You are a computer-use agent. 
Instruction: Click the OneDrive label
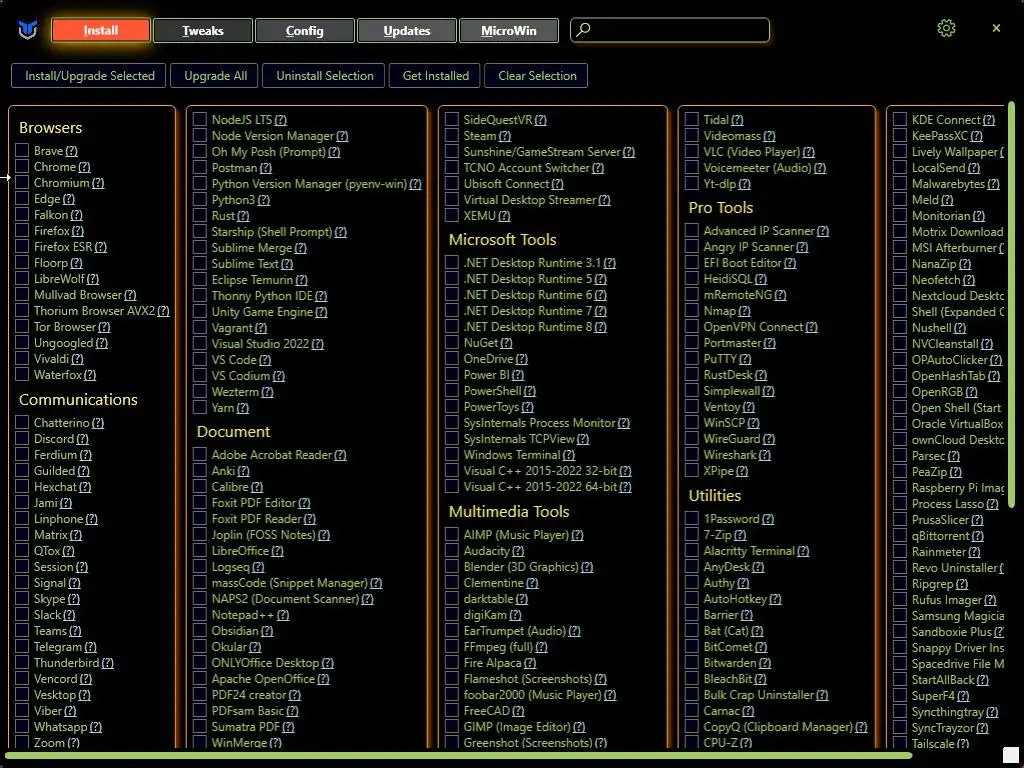(x=488, y=359)
